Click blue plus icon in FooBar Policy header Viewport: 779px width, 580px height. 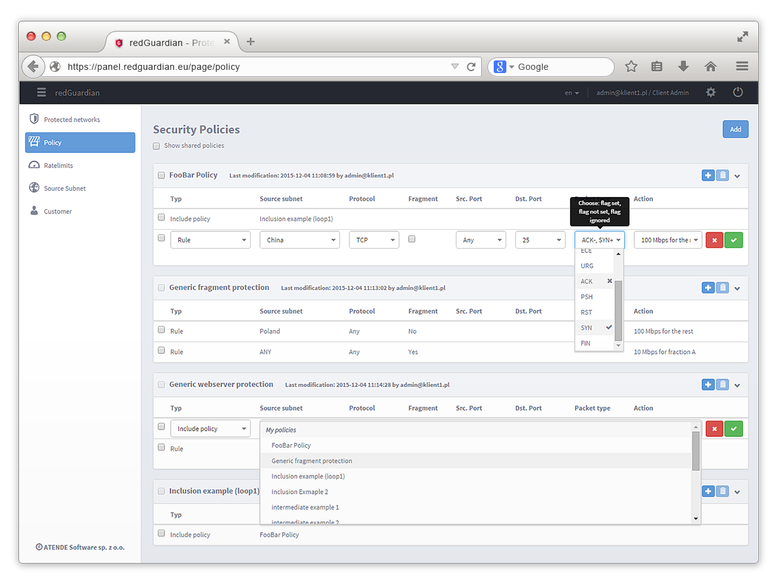[x=708, y=175]
